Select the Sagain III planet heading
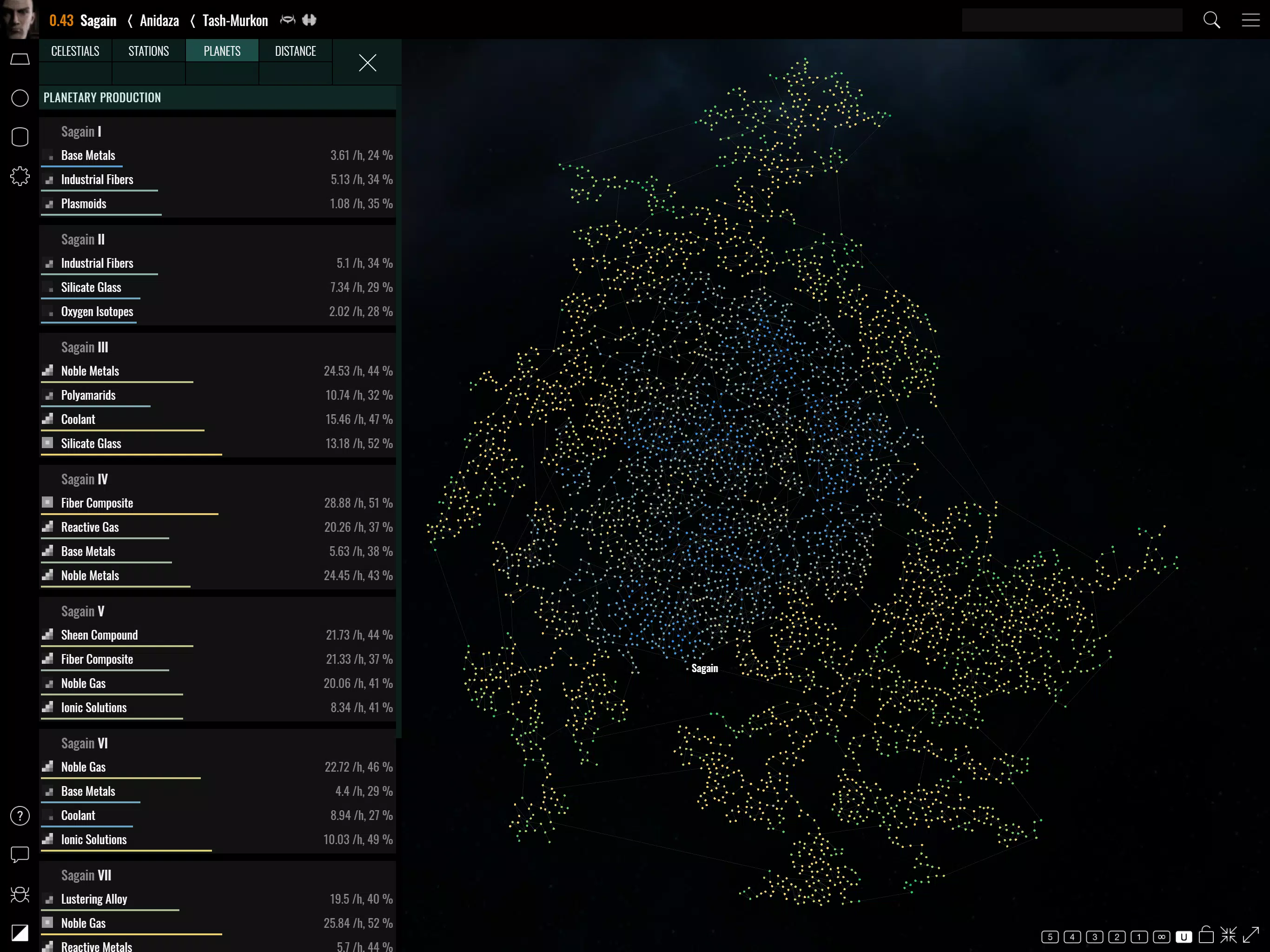1270x952 pixels. [x=85, y=347]
